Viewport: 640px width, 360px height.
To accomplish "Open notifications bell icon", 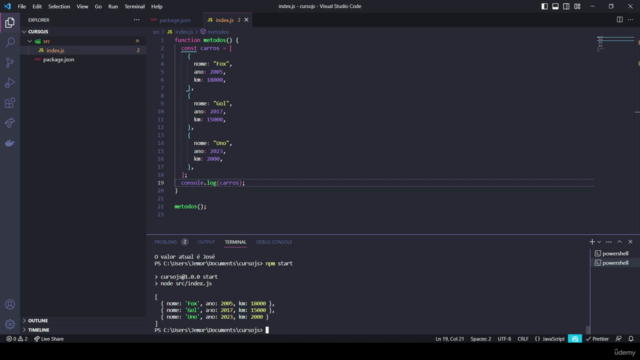I will click(x=631, y=339).
